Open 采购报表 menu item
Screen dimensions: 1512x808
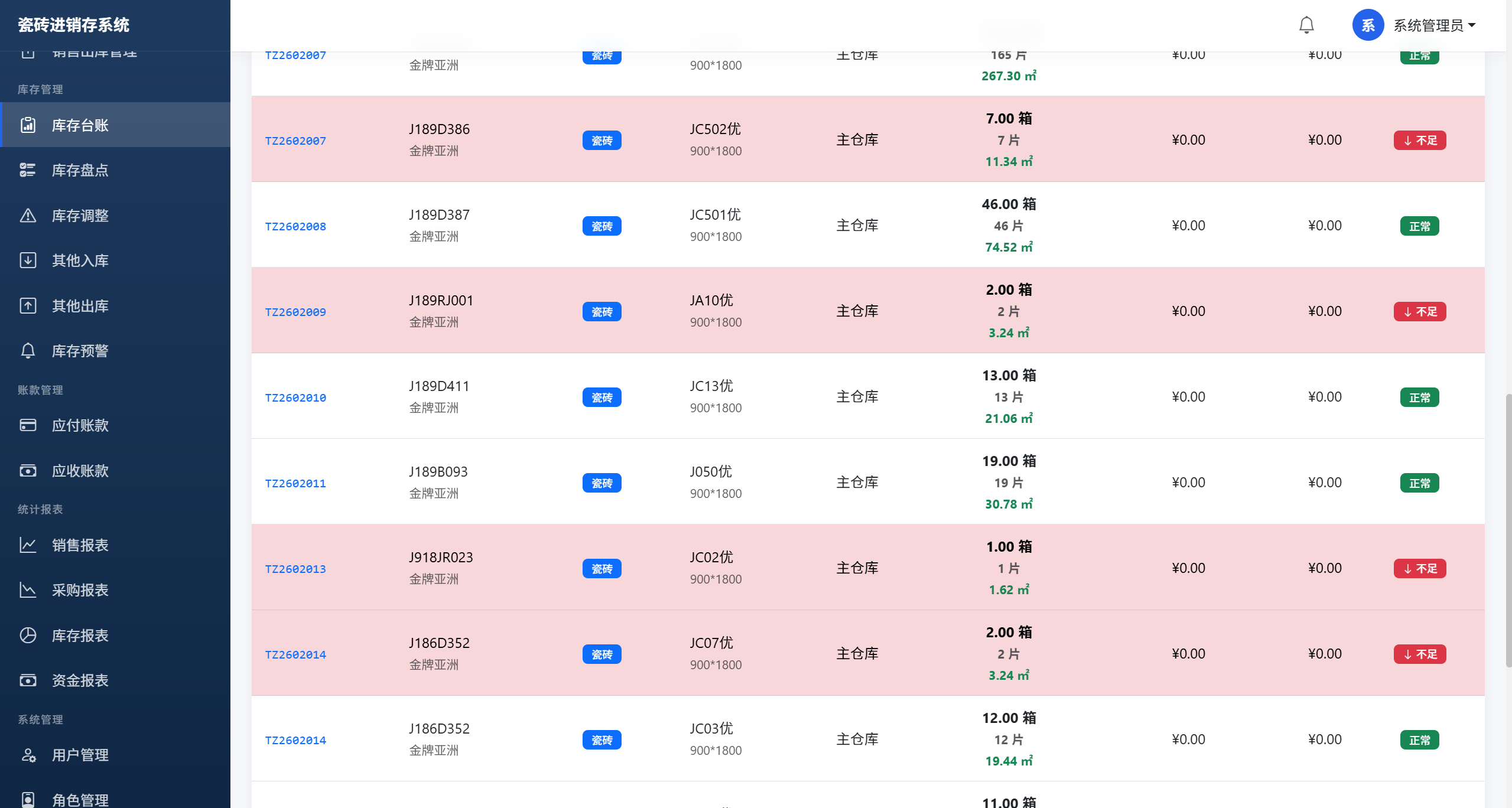click(115, 590)
